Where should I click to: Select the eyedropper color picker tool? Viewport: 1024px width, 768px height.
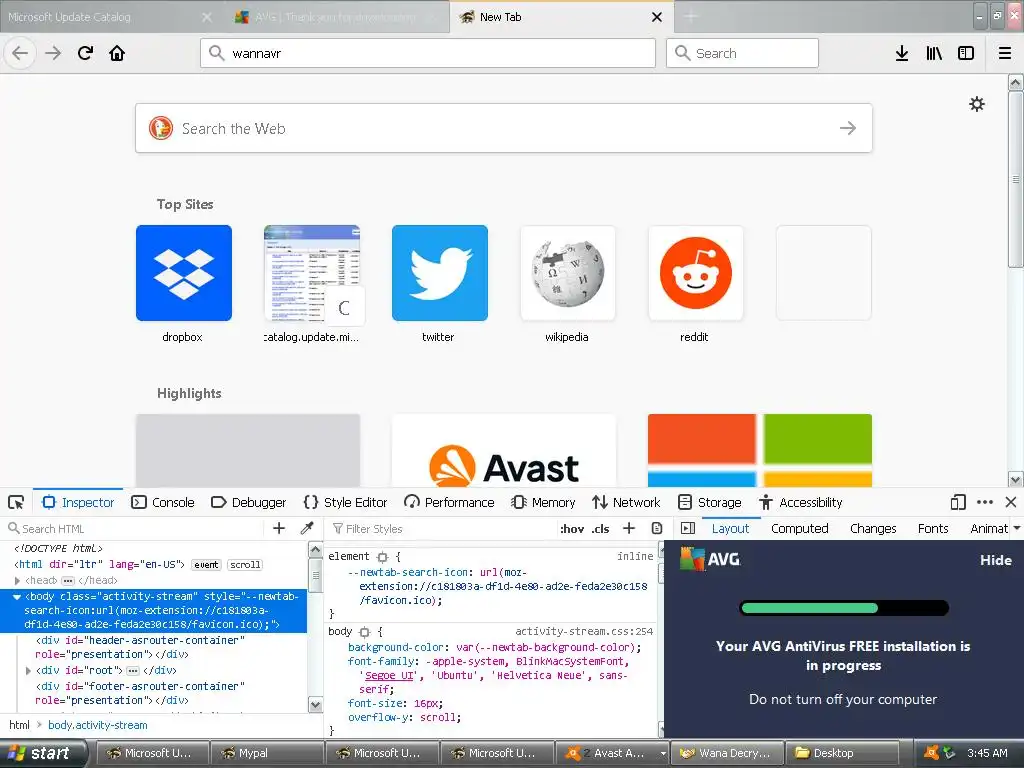click(307, 528)
